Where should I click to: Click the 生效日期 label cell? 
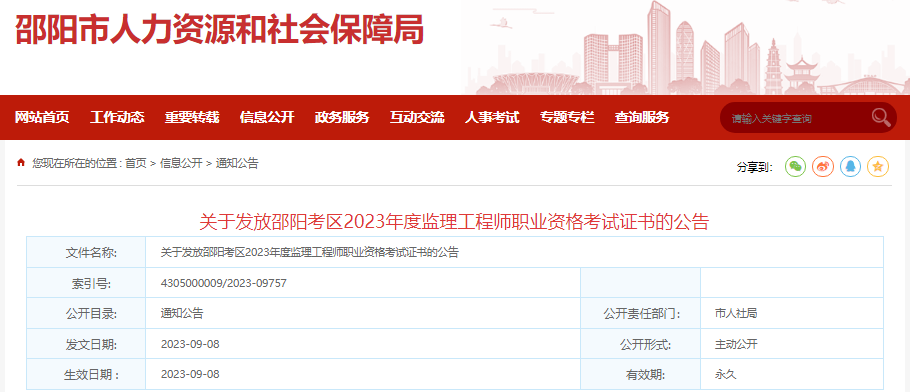(86, 375)
